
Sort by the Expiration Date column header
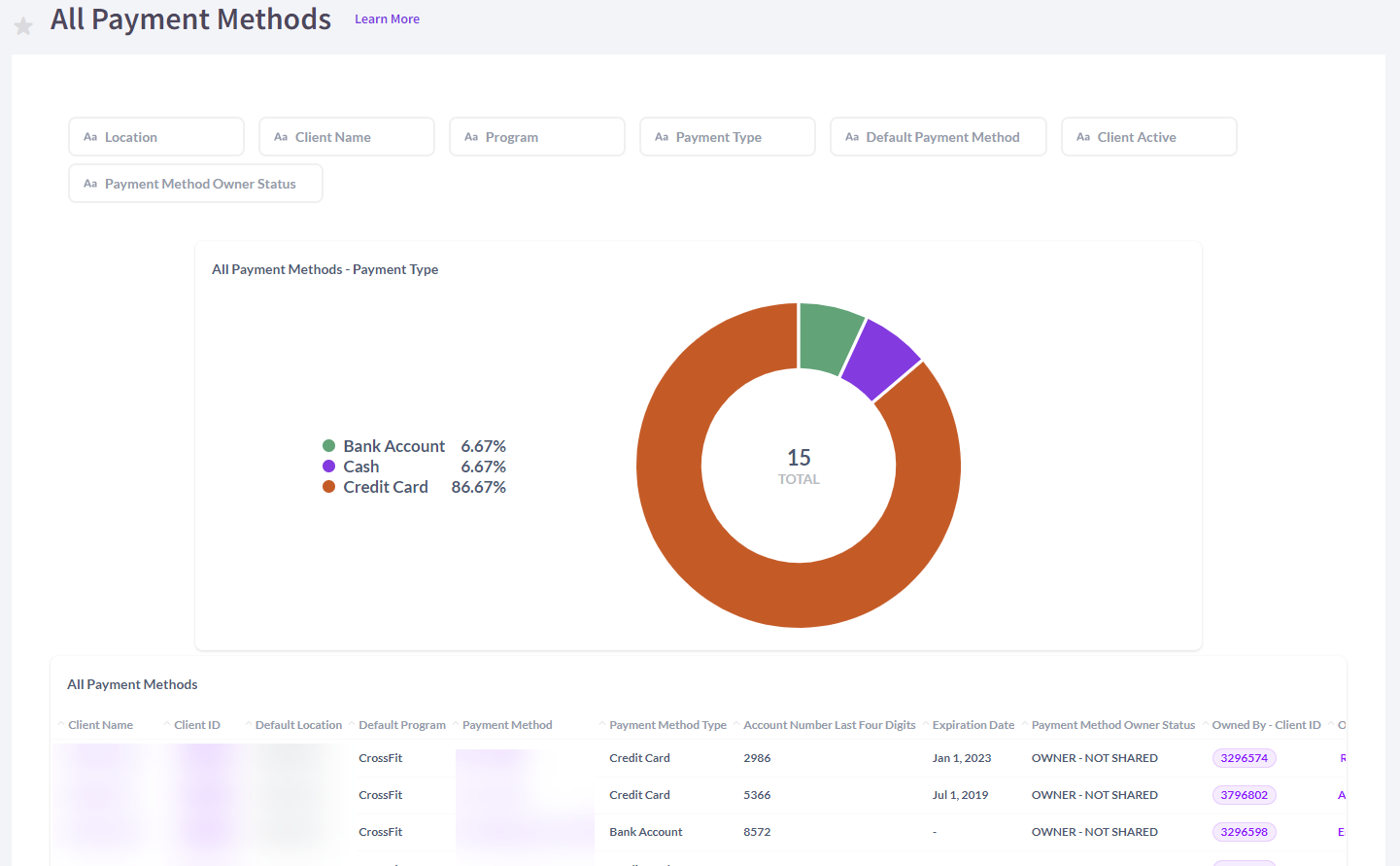(973, 725)
